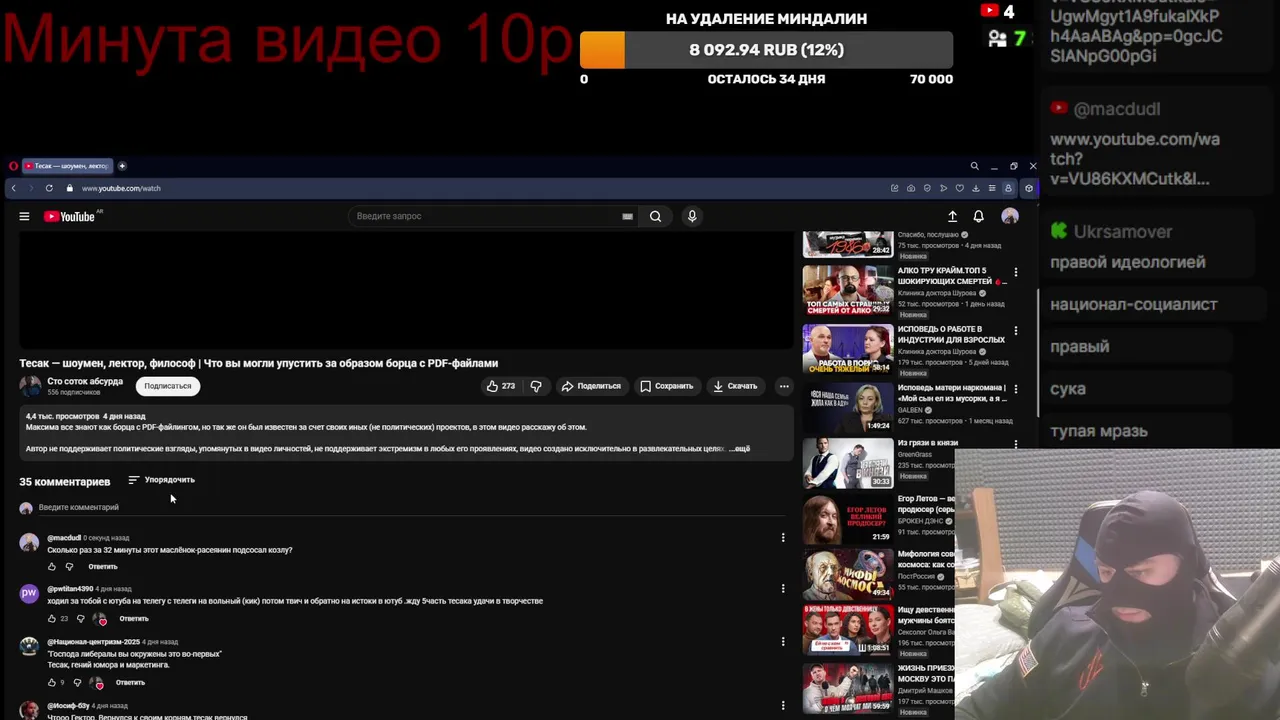1280x720 pixels.
Task: Dislike the @macdudl comment
Action: (x=69, y=567)
